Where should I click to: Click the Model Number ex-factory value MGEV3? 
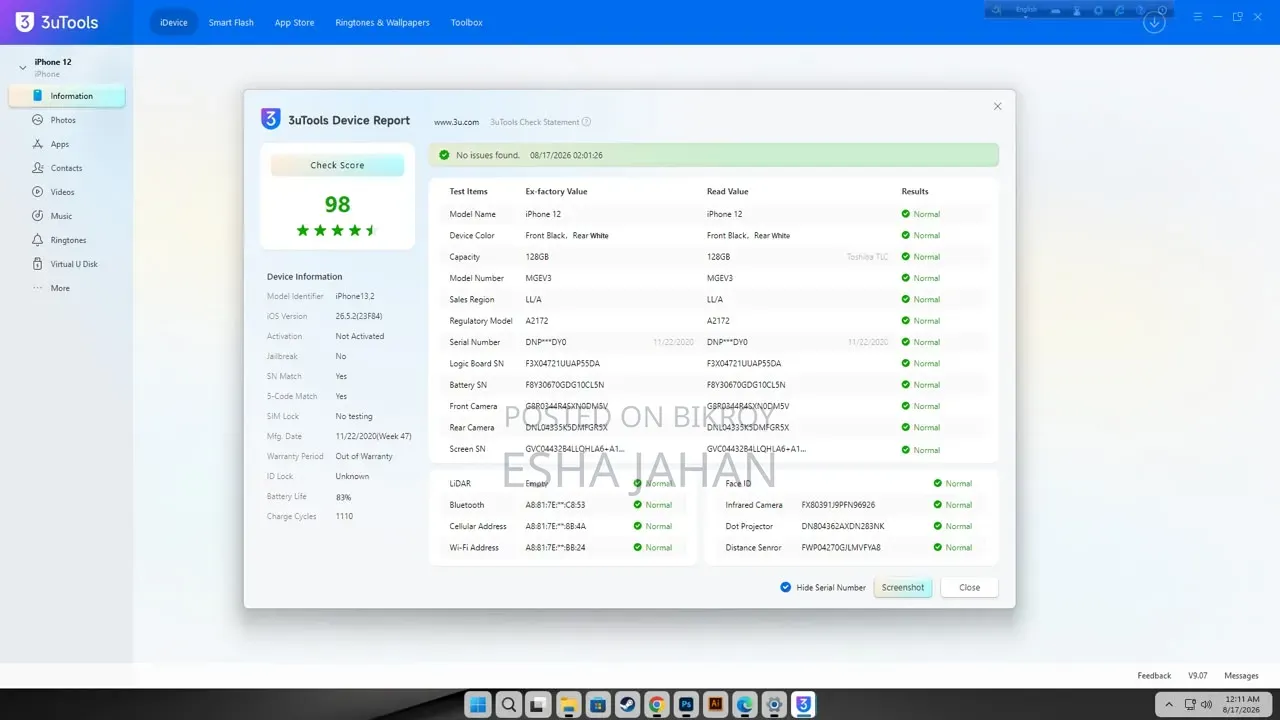(x=538, y=278)
